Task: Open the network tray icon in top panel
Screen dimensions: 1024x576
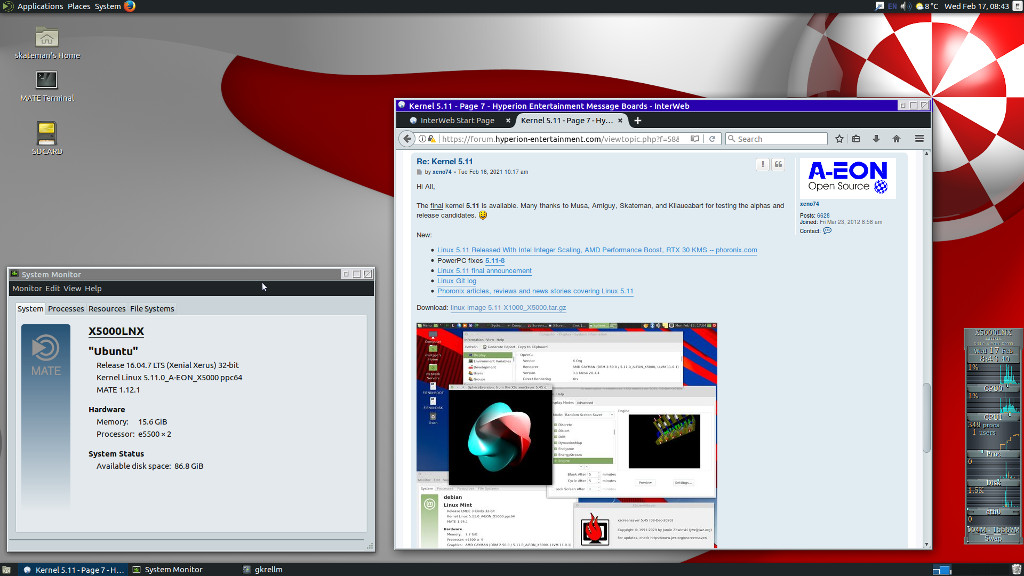Action: coord(880,6)
